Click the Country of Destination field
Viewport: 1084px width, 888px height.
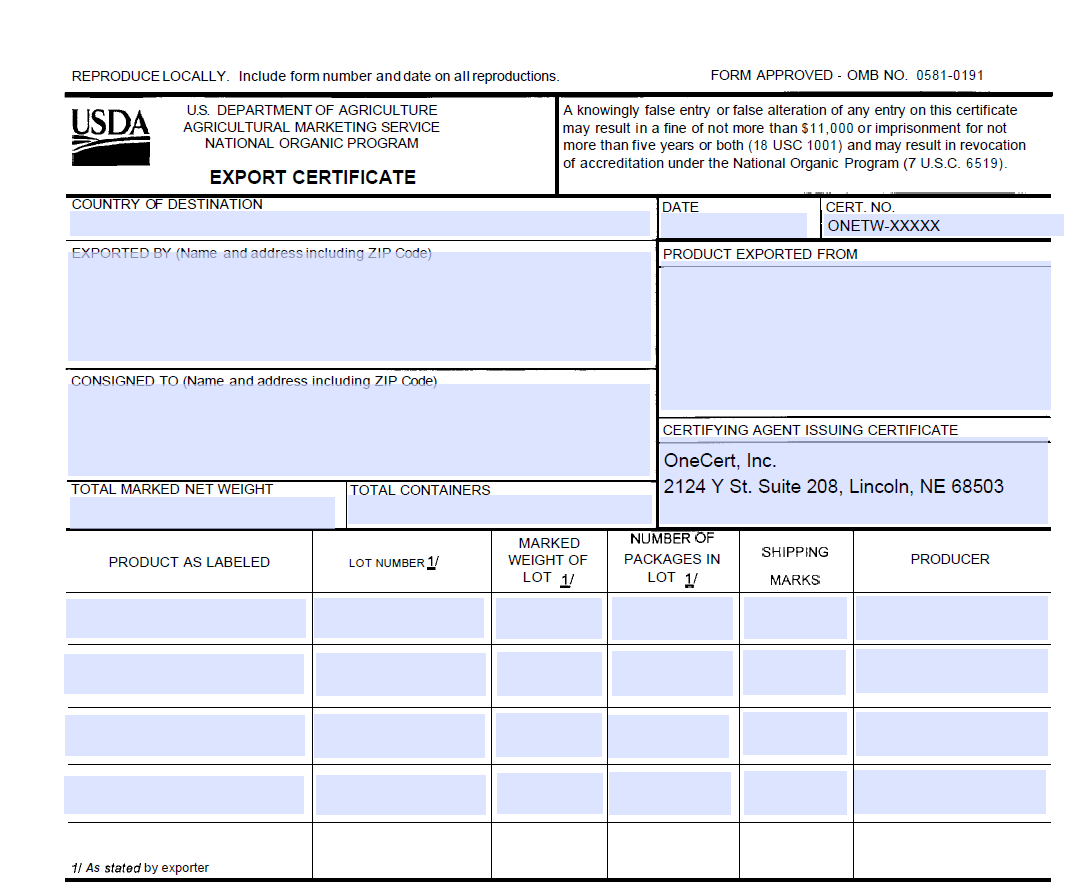(358, 222)
